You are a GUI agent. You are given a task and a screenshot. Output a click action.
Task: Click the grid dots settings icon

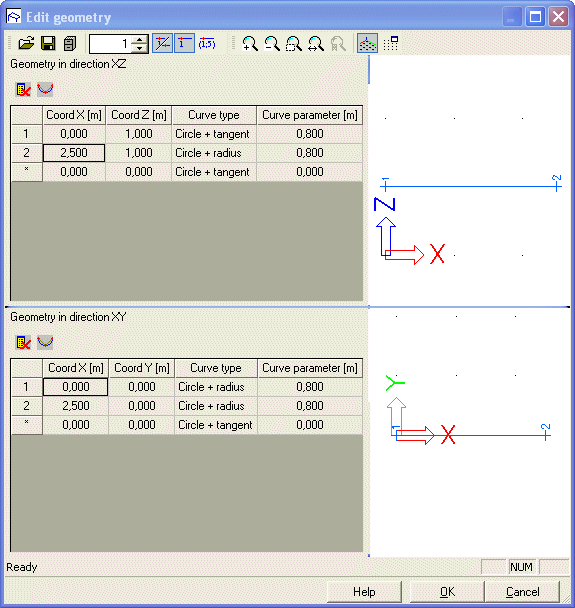click(x=390, y=43)
